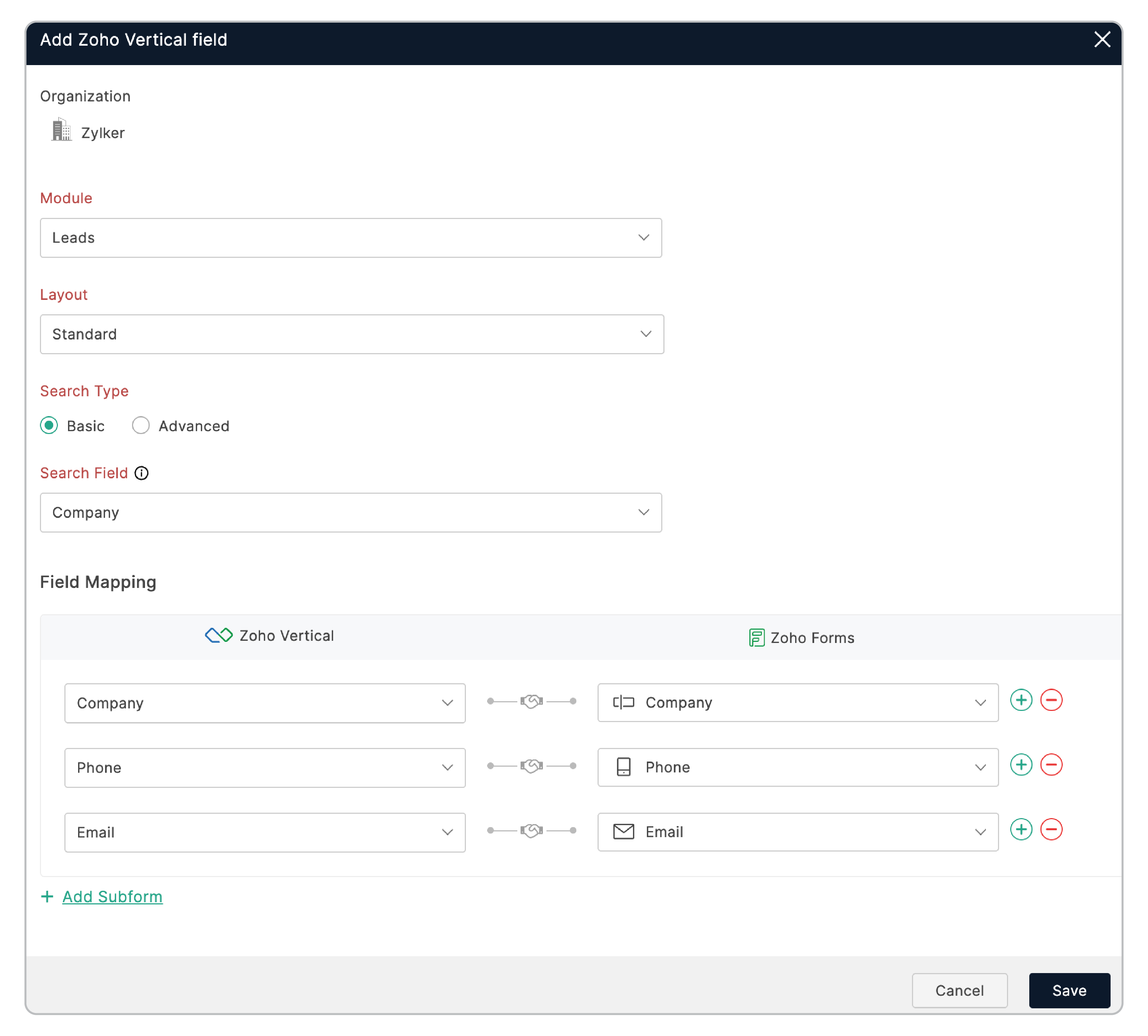Image resolution: width=1148 pixels, height=1036 pixels.
Task: Click the Add Subform link
Action: [112, 896]
